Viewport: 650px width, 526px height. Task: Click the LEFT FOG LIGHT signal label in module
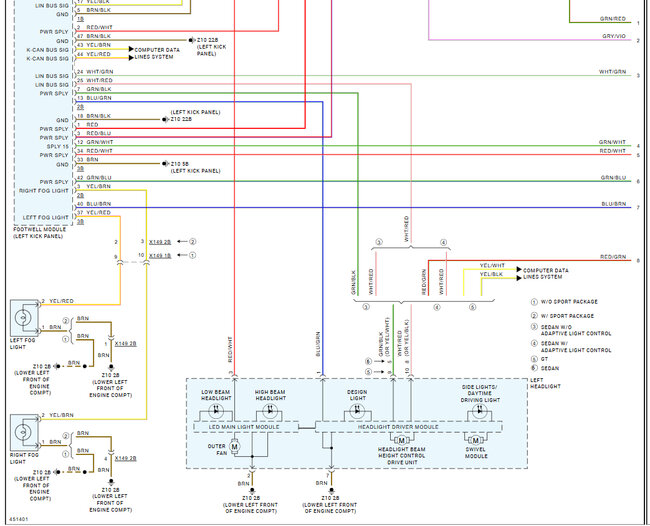(46, 217)
